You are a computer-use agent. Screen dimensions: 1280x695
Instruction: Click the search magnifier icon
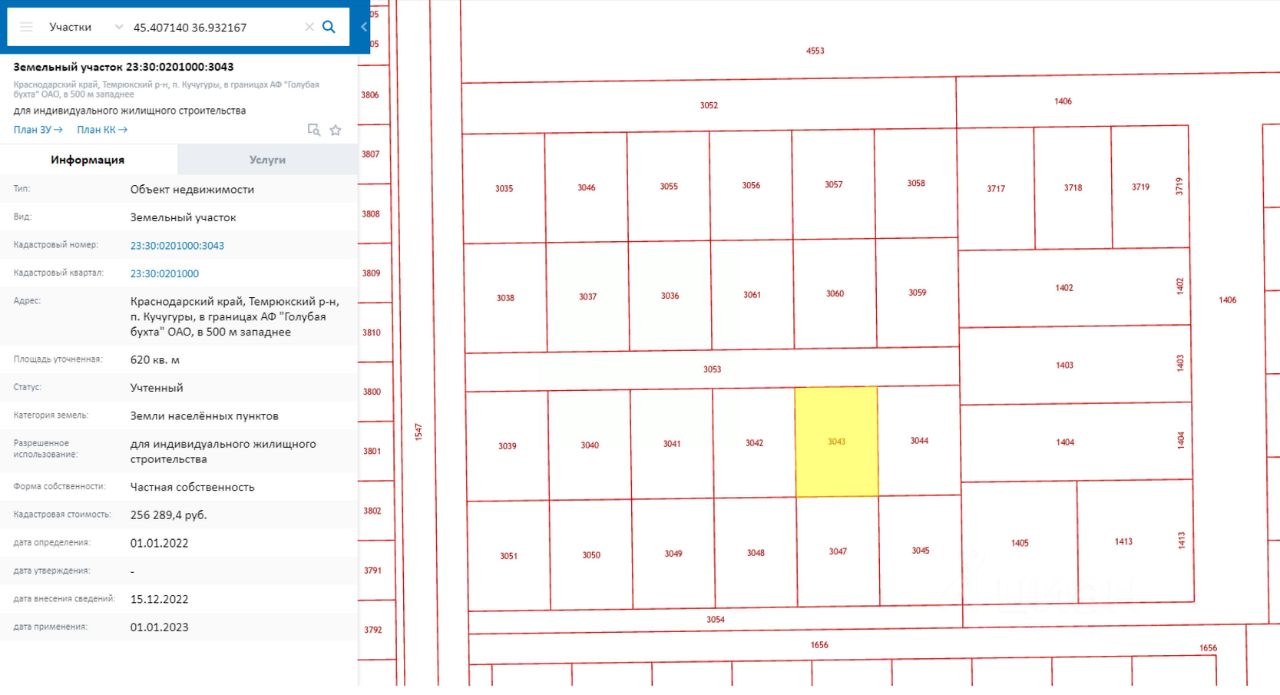328,27
